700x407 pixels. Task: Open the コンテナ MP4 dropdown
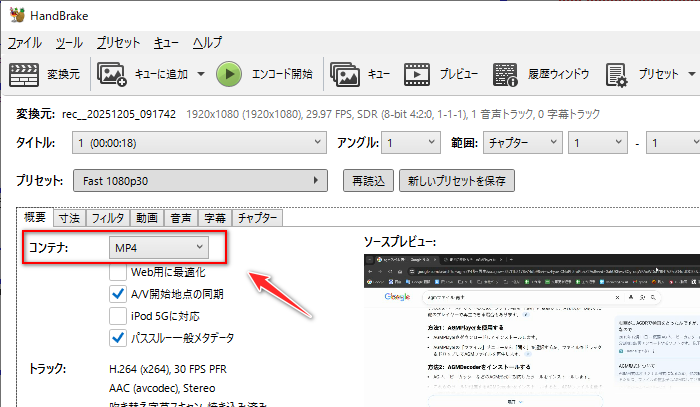158,246
